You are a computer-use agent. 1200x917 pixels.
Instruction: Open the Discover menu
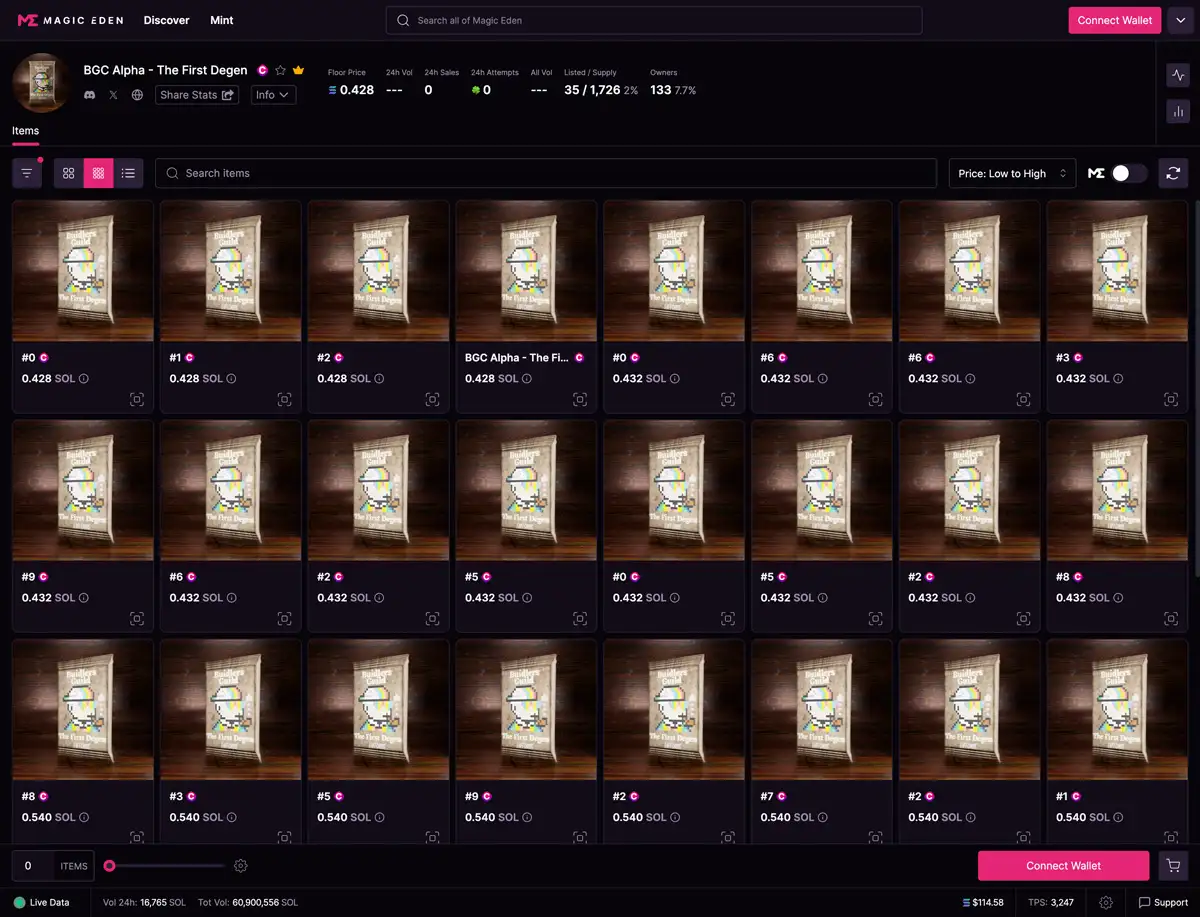[x=166, y=20]
